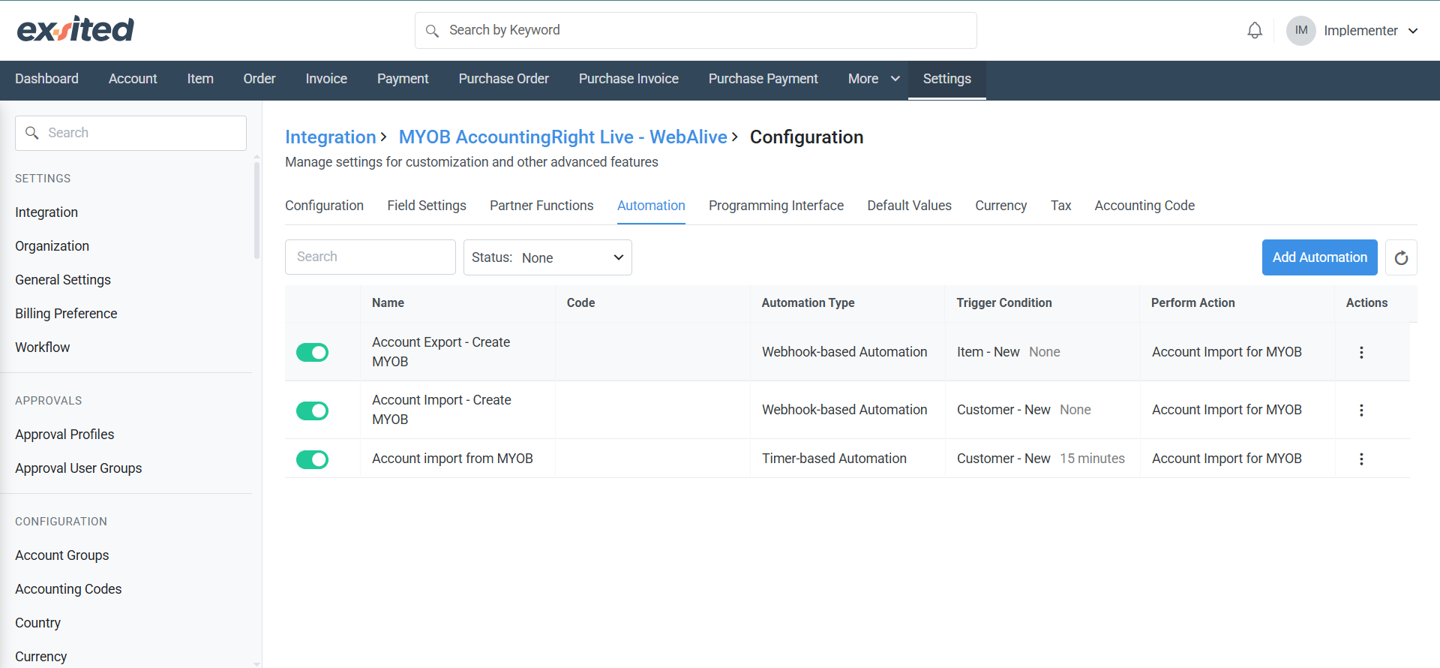Open Purchase Order in the top navigation
The image size is (1440, 668).
click(x=504, y=79)
